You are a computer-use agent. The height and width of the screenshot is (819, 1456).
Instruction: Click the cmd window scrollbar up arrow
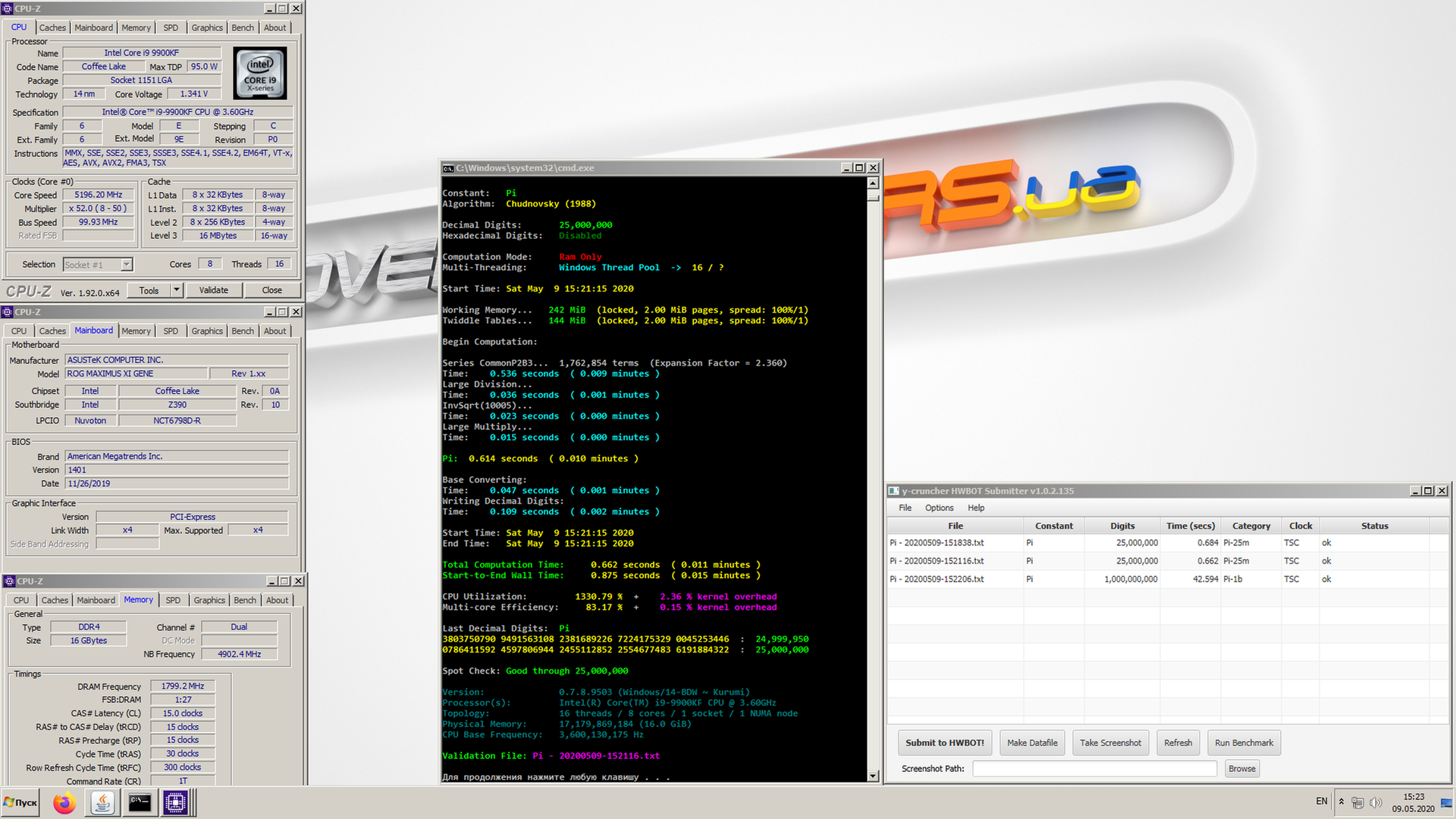pos(873,183)
